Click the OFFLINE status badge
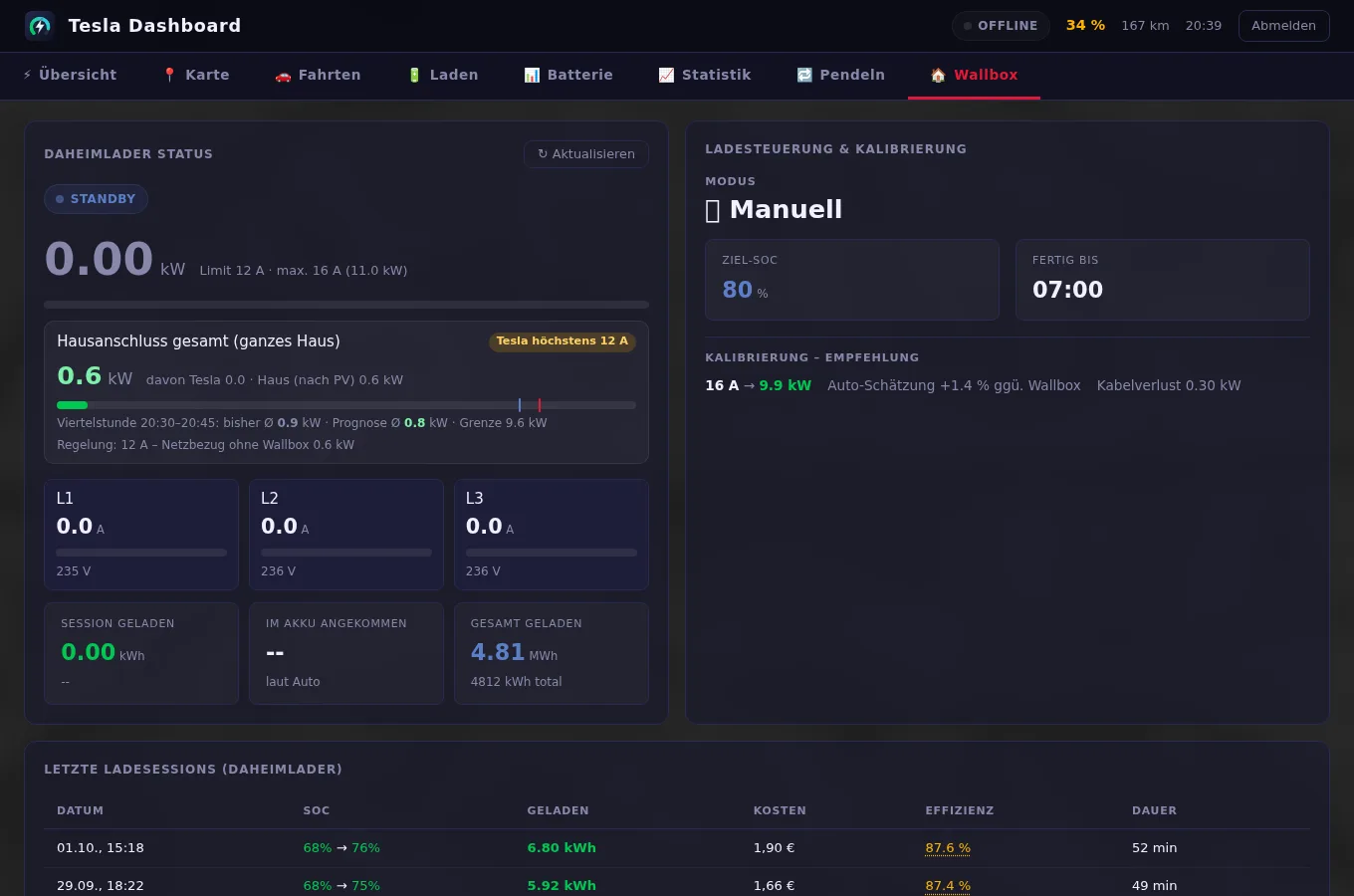 tap(1001, 26)
